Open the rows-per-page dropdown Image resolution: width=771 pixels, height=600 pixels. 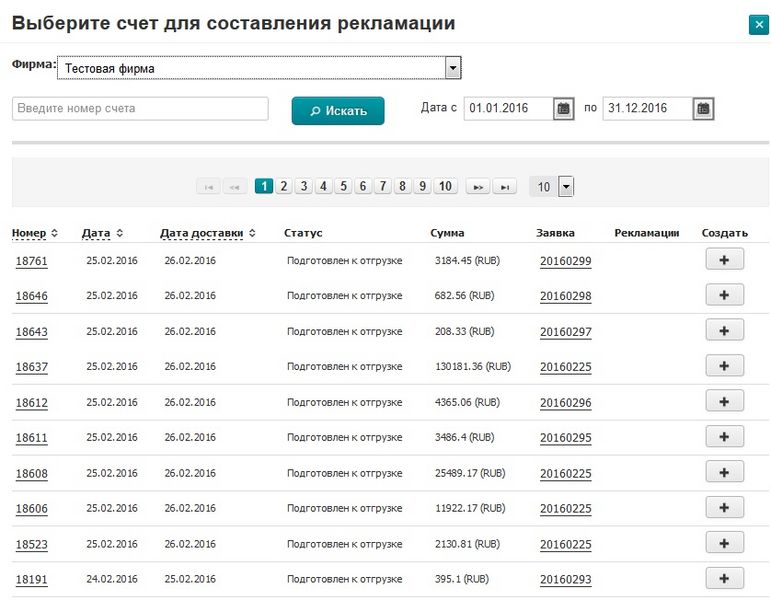566,186
